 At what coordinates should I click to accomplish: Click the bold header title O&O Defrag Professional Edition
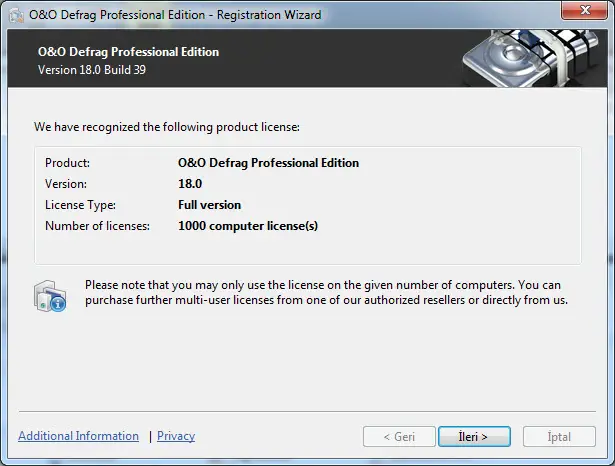click(x=128, y=52)
